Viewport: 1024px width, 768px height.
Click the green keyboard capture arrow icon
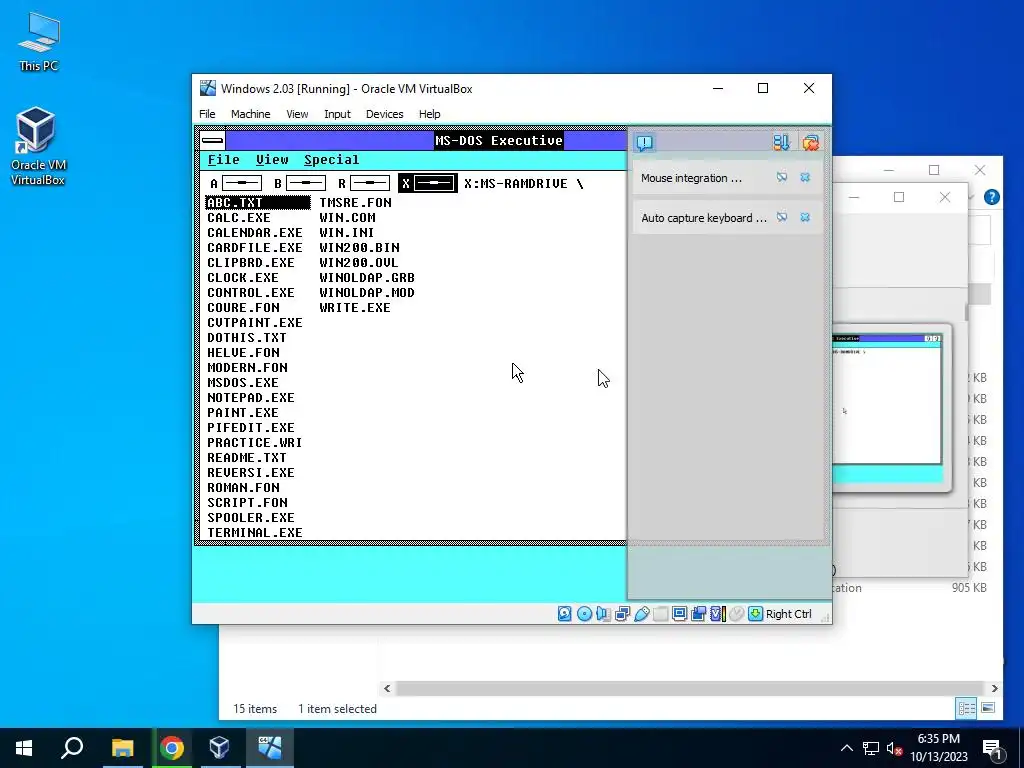pos(755,614)
